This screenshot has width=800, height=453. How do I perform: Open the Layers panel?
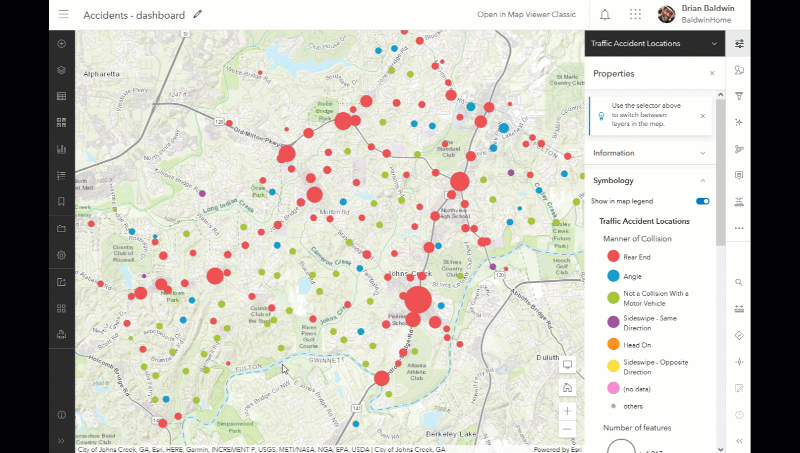click(x=62, y=70)
